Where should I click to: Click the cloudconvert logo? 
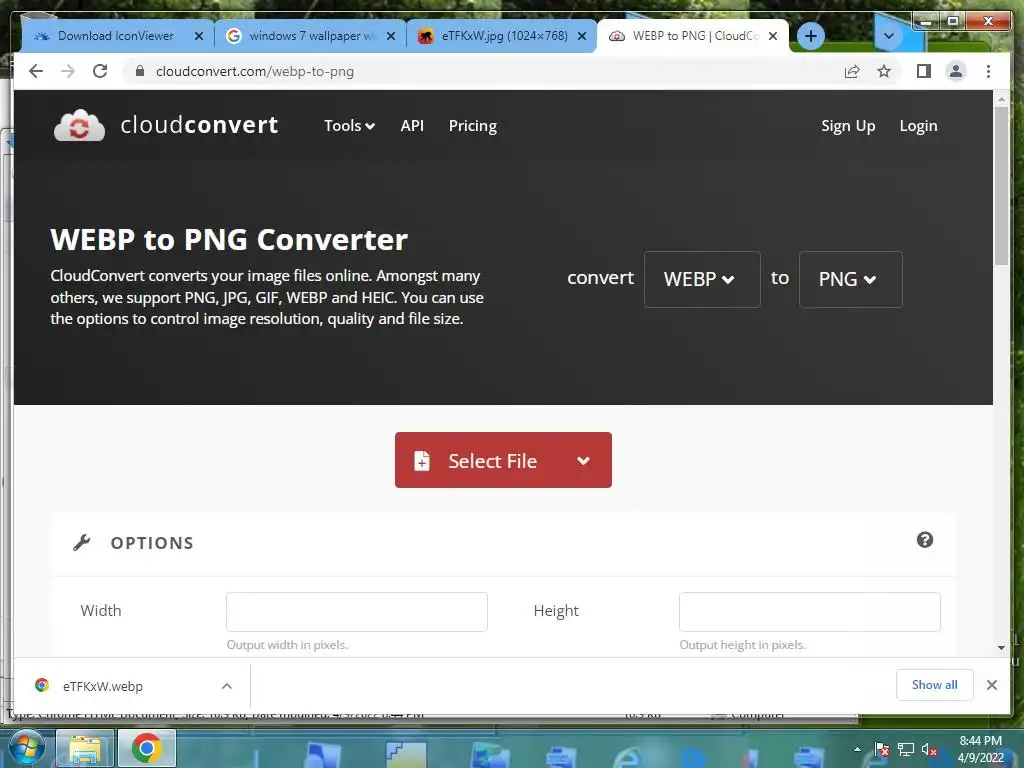[x=166, y=125]
